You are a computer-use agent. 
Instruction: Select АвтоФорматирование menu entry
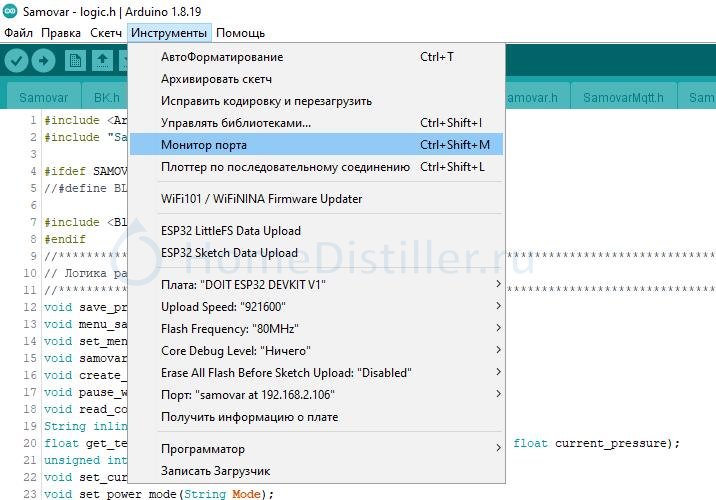click(x=316, y=57)
